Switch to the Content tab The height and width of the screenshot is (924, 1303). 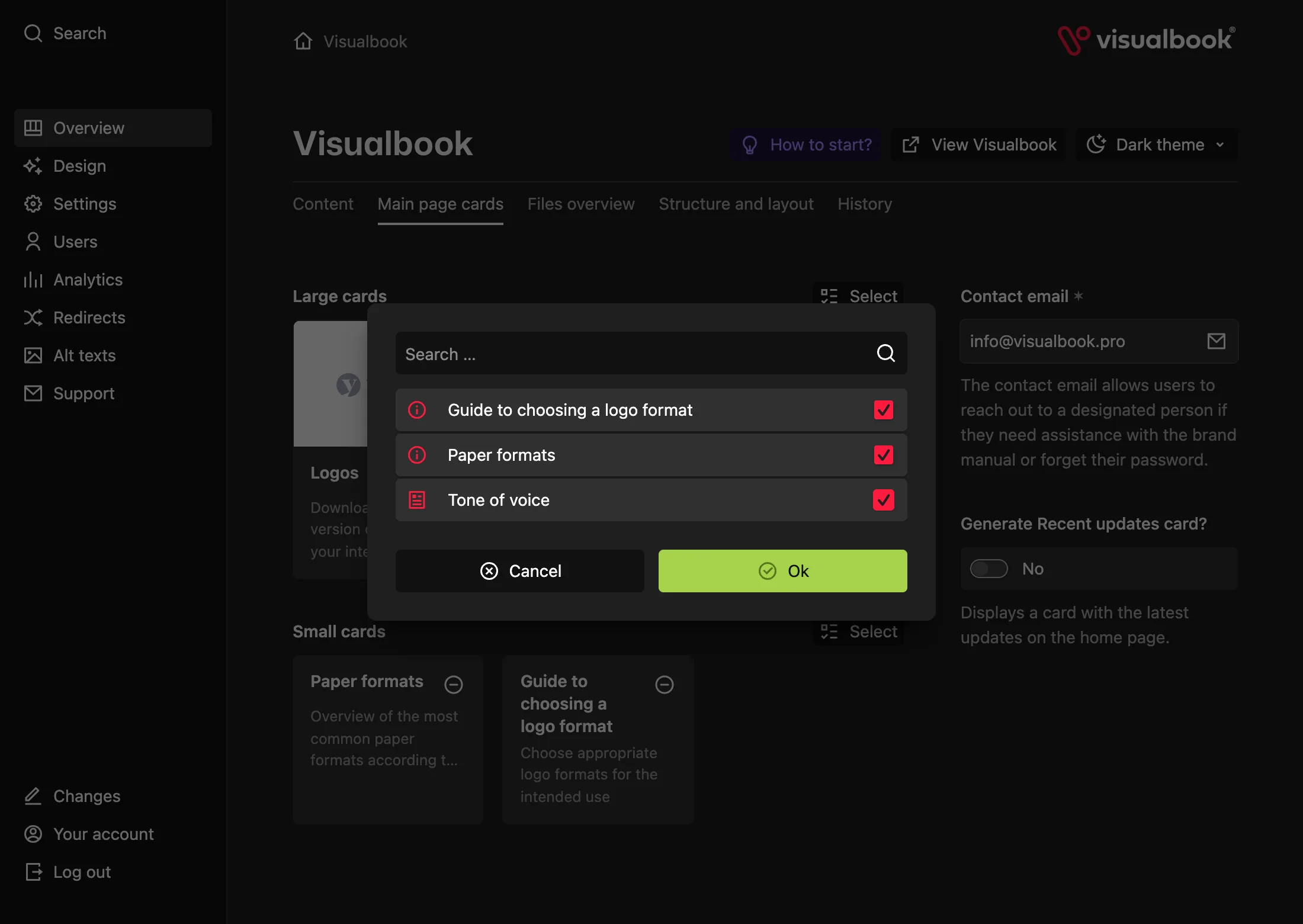tap(323, 204)
